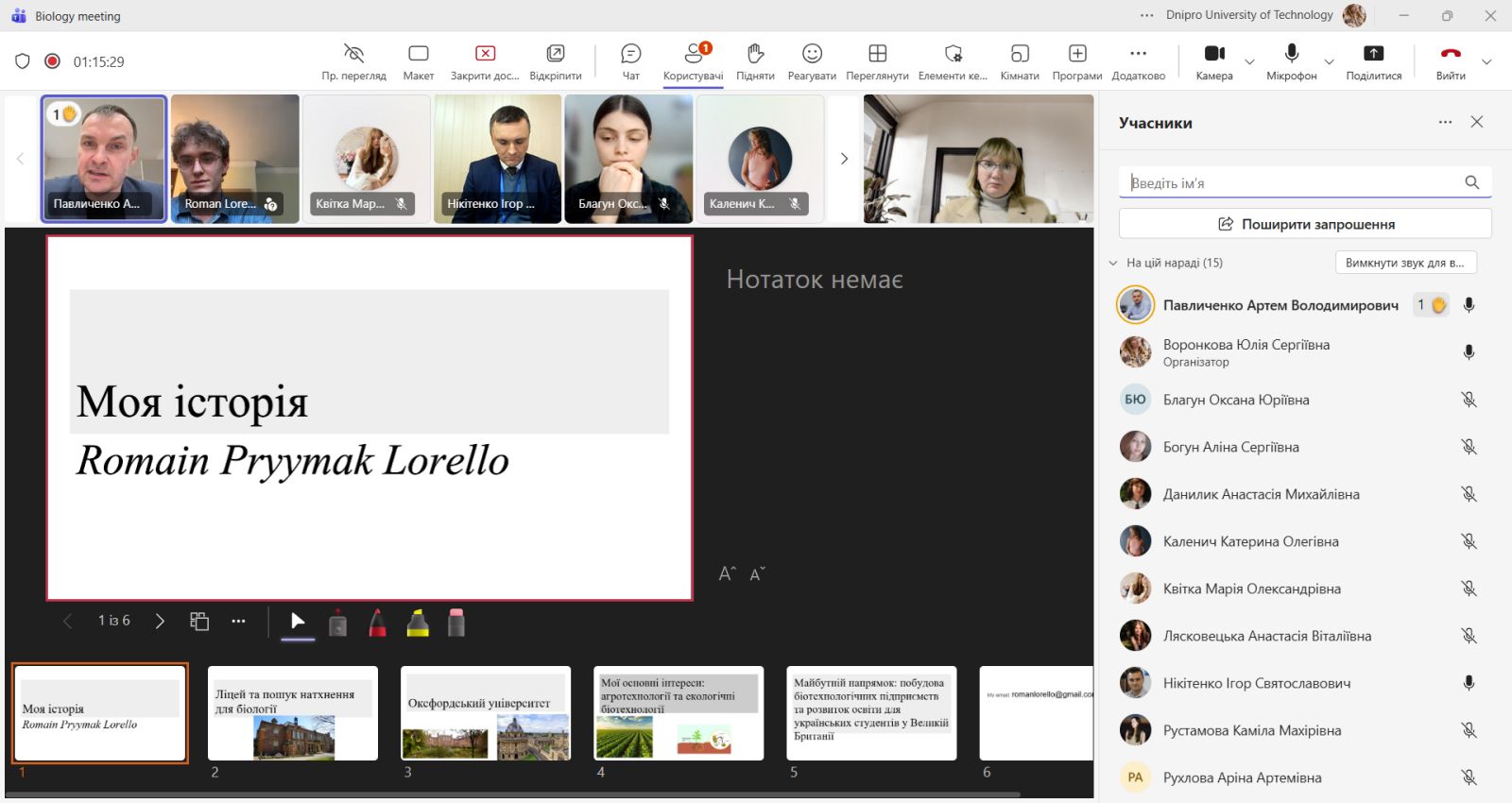Screen dimensions: 1512x803
Task: Click the laser pointer tool
Action: coord(337,624)
